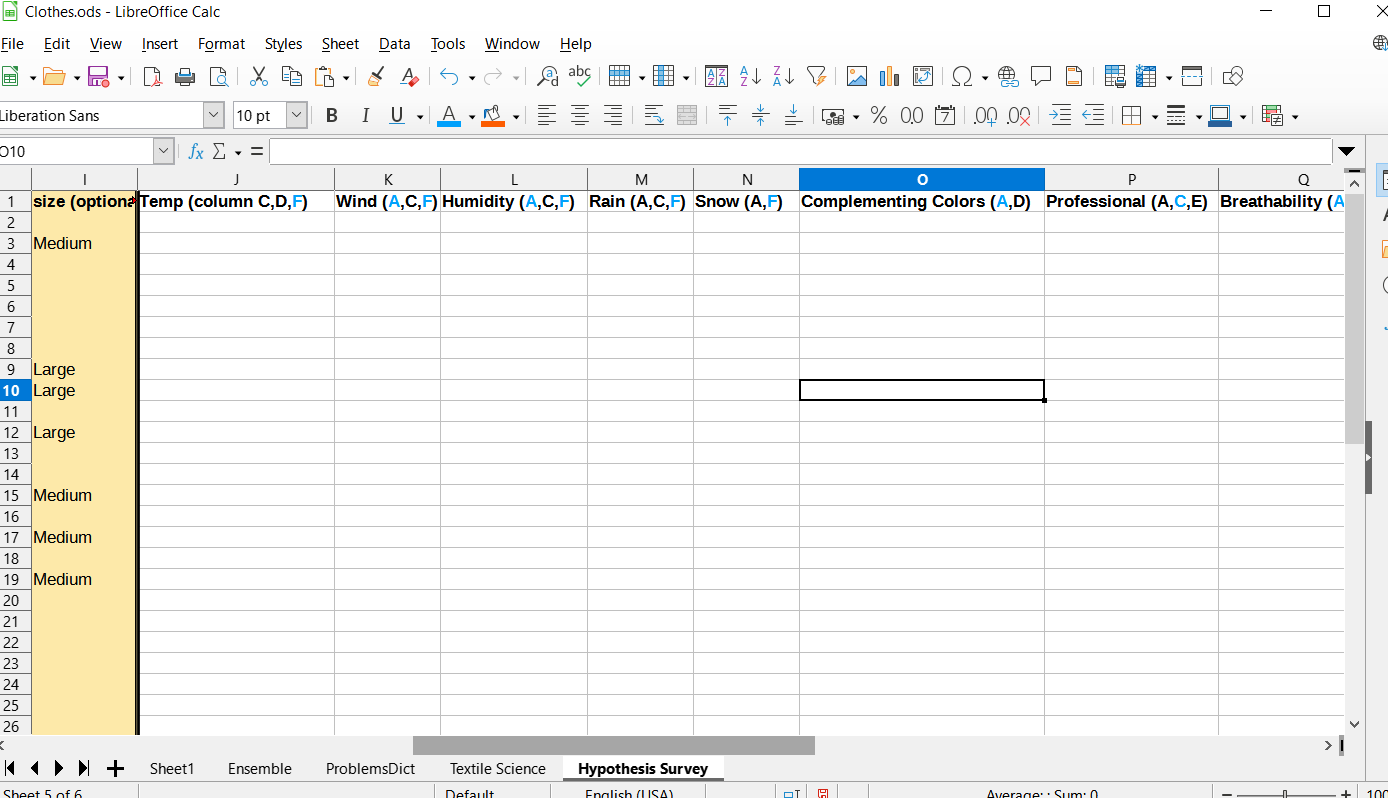Image resolution: width=1388 pixels, height=798 pixels.
Task: Expand the font size dropdown
Action: [296, 116]
